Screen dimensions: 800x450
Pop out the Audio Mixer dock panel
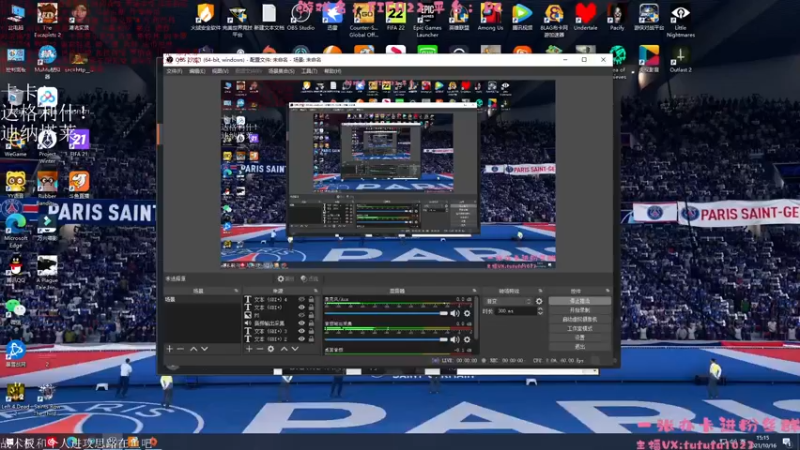[x=474, y=291]
